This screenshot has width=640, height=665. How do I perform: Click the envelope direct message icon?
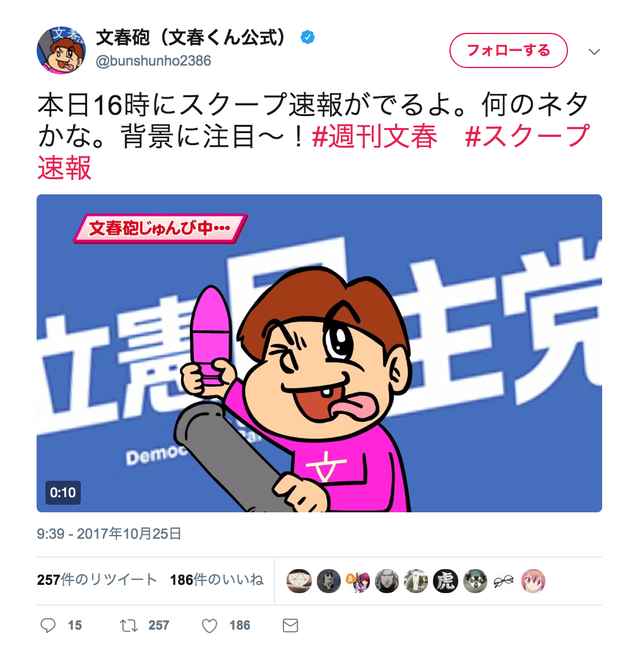[x=290, y=625]
